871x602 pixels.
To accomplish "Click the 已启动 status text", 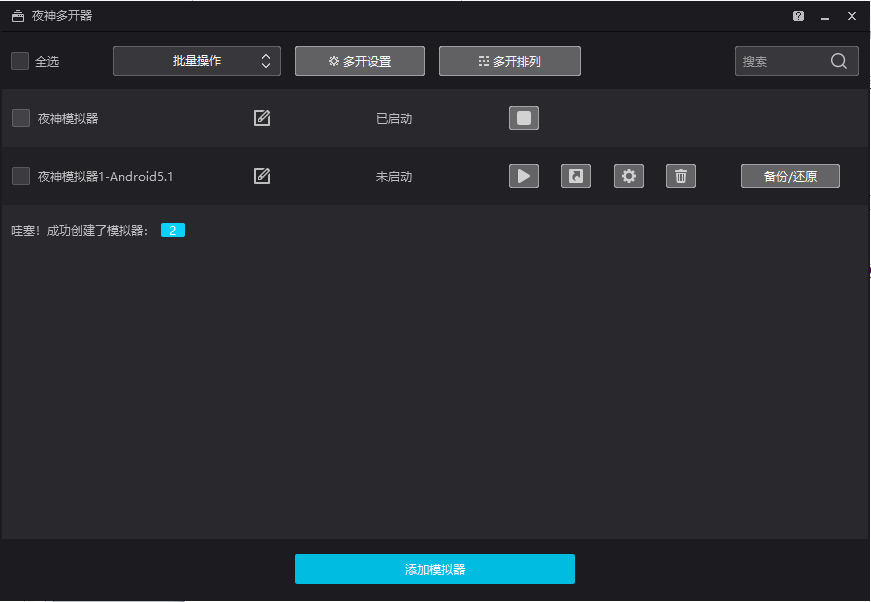I will click(394, 118).
